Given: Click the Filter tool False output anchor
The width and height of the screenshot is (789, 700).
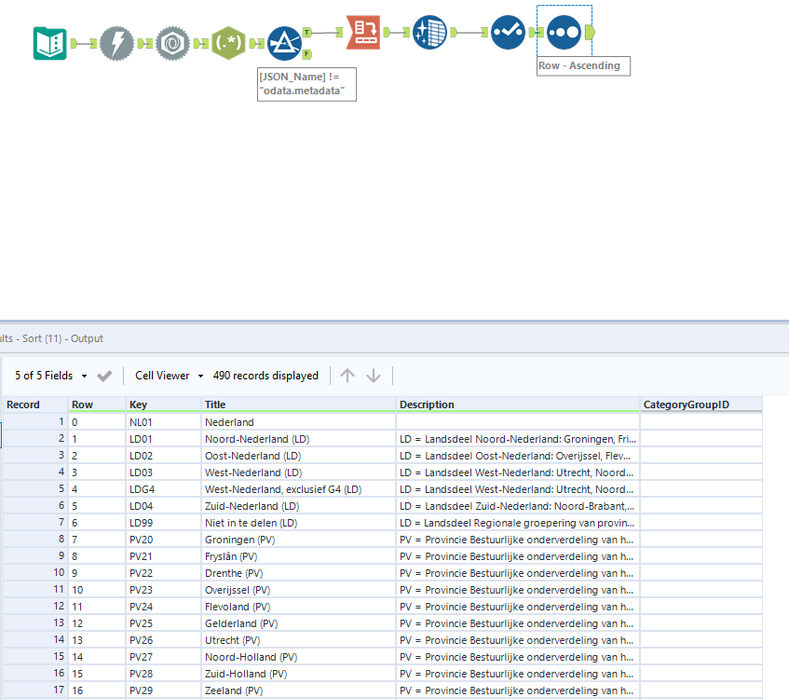Looking at the screenshot, I should [307, 54].
